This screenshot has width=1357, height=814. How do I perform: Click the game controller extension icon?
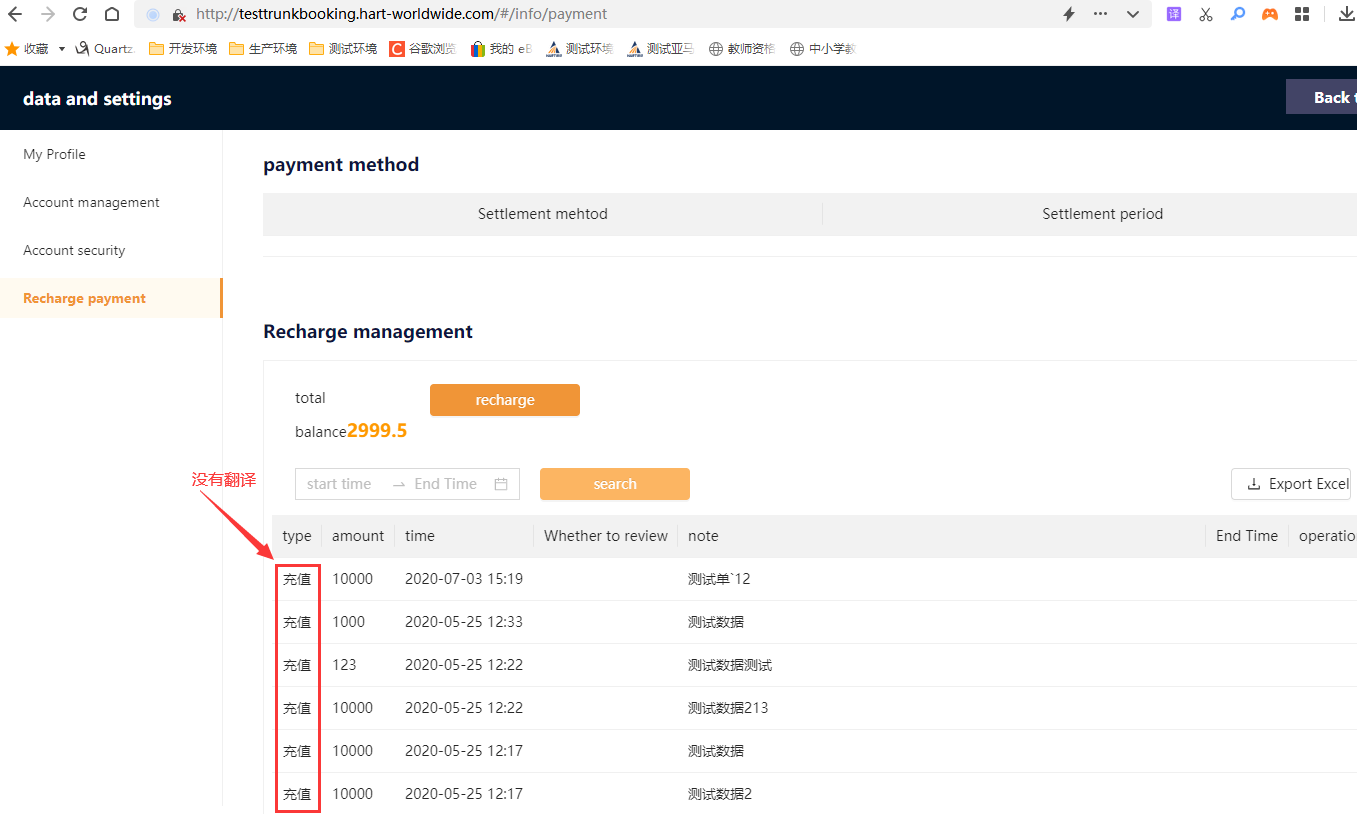point(1269,14)
